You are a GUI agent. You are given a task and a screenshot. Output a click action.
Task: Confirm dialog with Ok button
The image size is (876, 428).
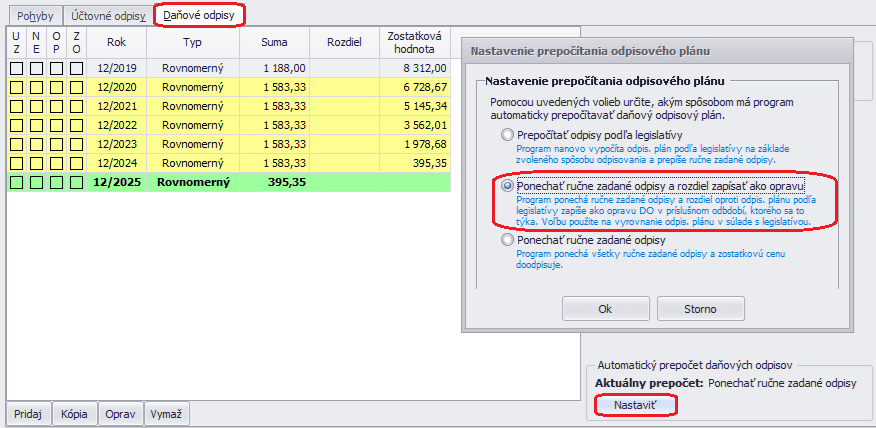pyautogui.click(x=605, y=309)
